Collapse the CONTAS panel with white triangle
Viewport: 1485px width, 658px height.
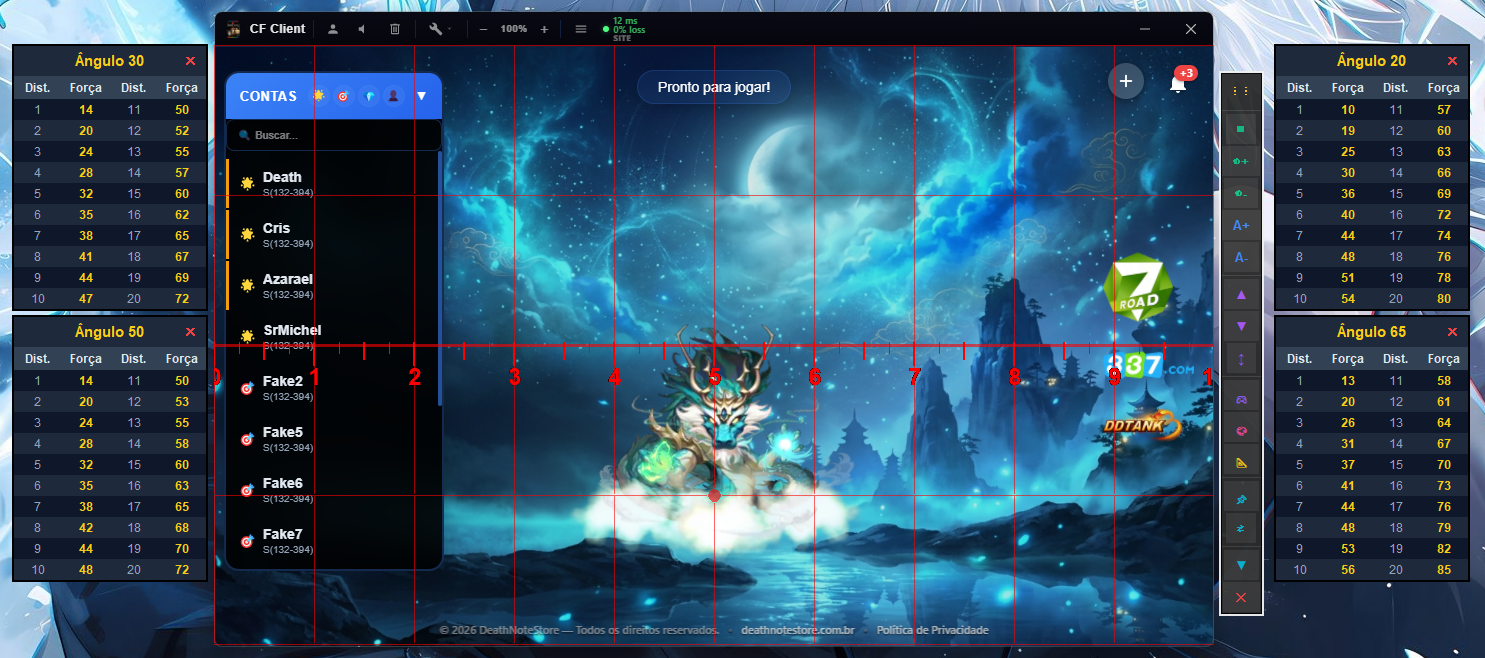click(422, 96)
